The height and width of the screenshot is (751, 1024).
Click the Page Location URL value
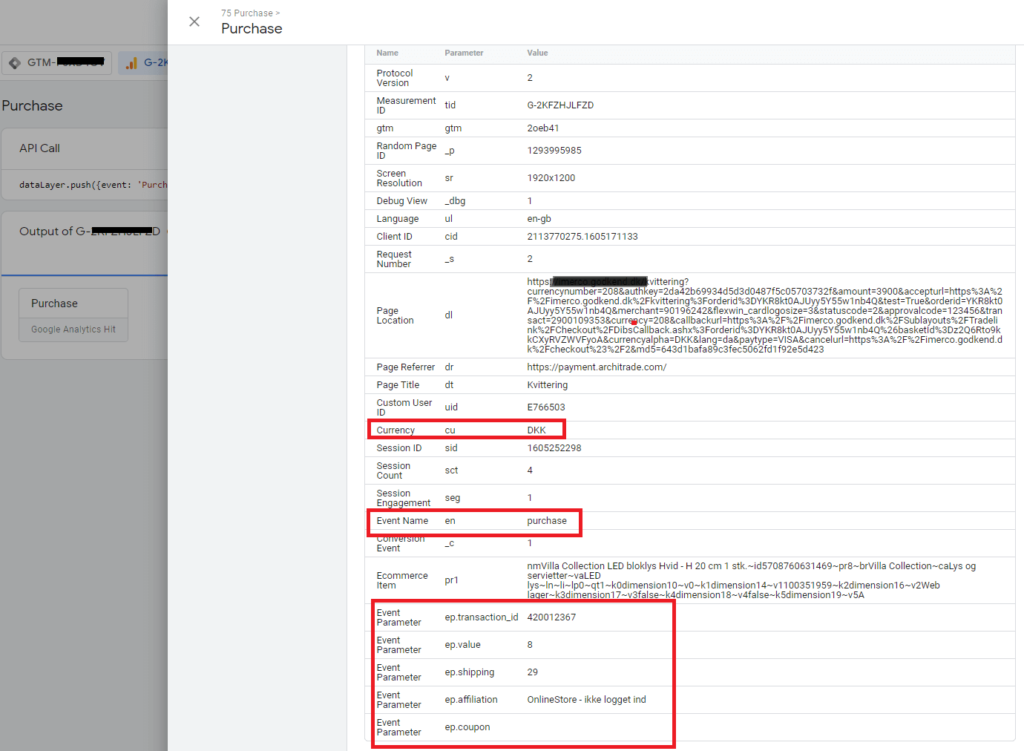(x=765, y=315)
